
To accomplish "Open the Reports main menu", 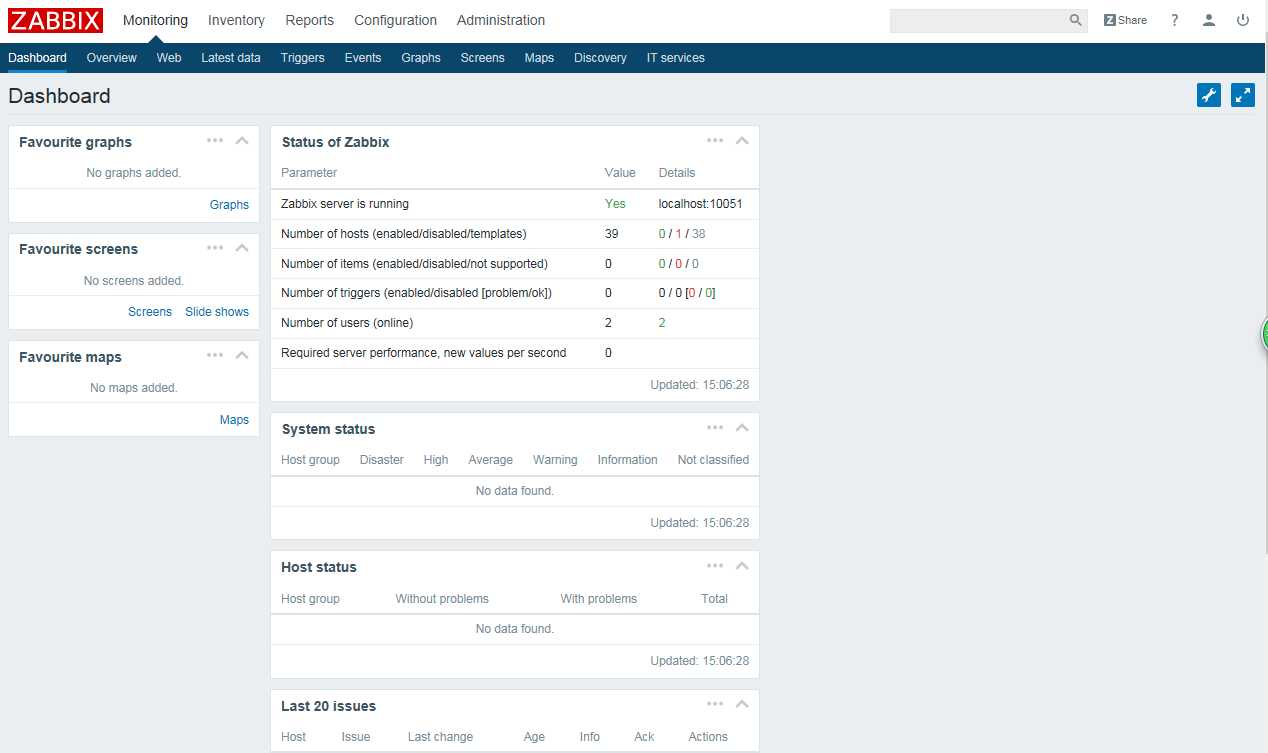I will (310, 20).
